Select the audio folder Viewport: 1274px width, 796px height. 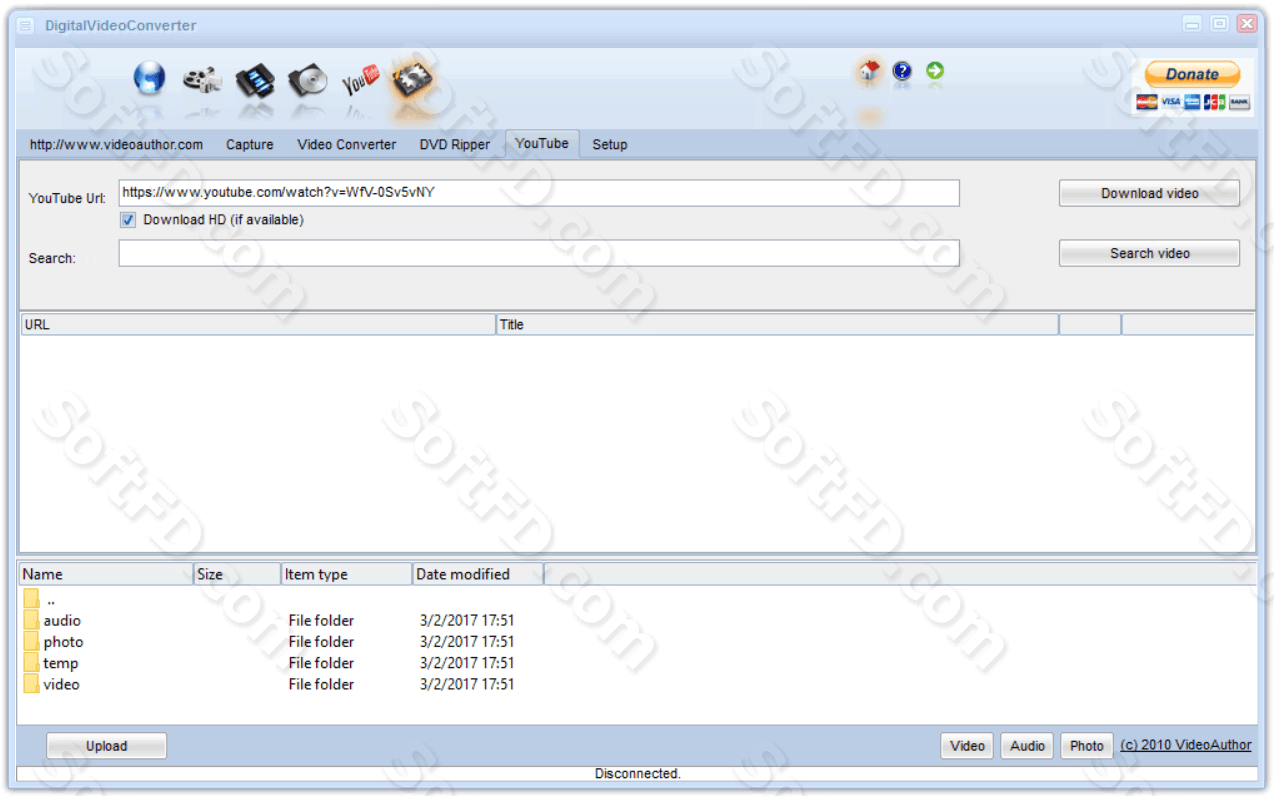[62, 621]
